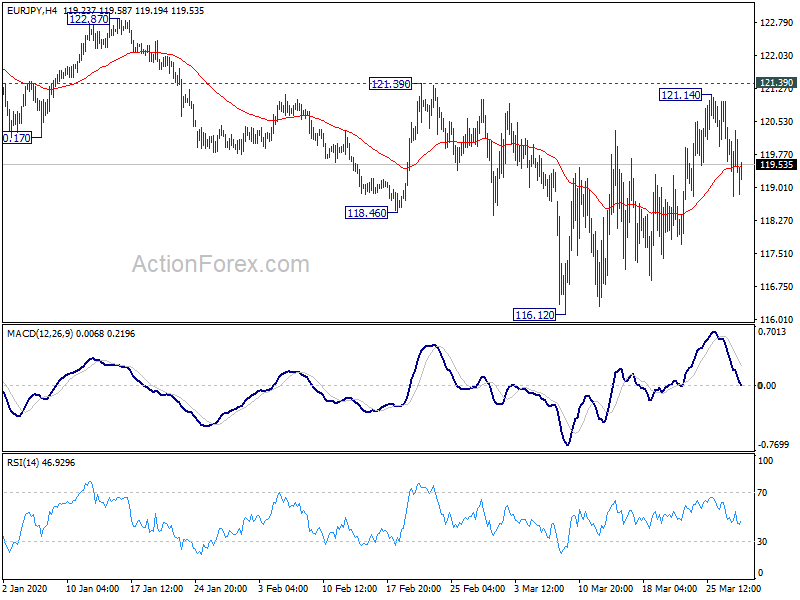This screenshot has height=600, width=800.
Task: Click the 10 Jan 04:00 date label
Action: (92, 588)
